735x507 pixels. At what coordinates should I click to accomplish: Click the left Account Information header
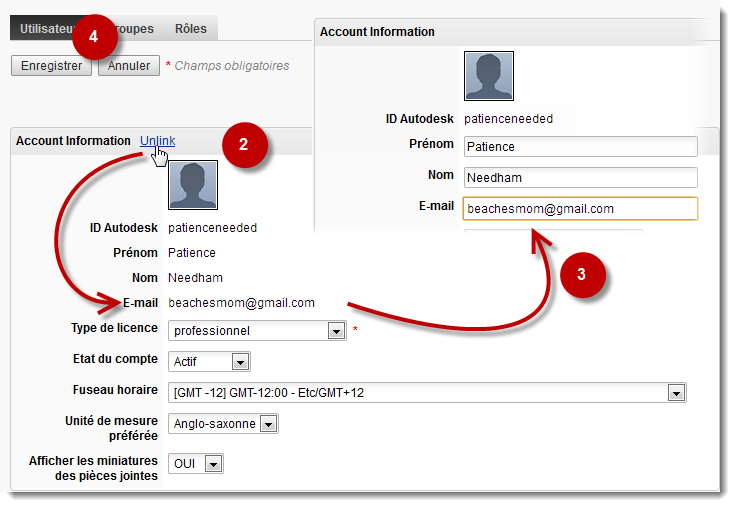pos(73,141)
